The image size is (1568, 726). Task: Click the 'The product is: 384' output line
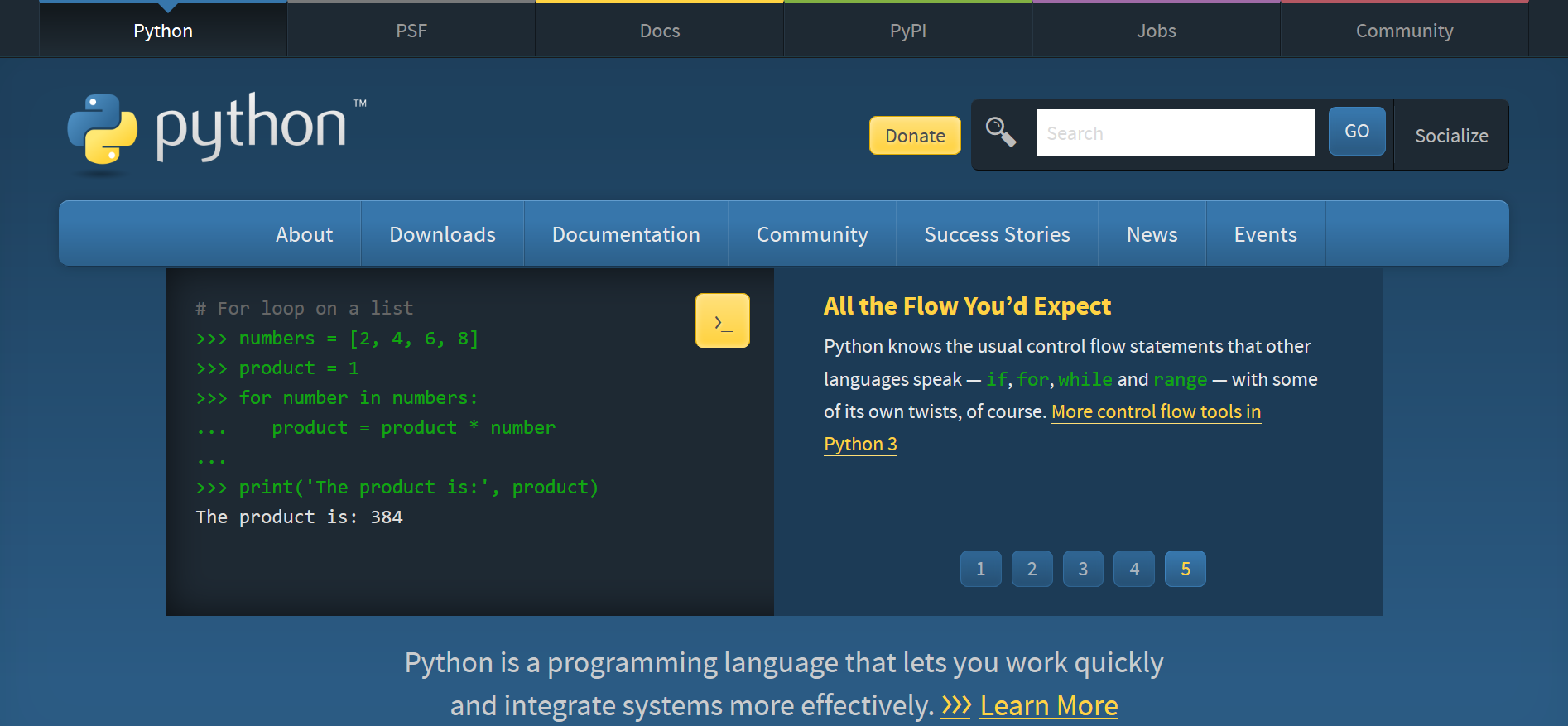[x=299, y=517]
